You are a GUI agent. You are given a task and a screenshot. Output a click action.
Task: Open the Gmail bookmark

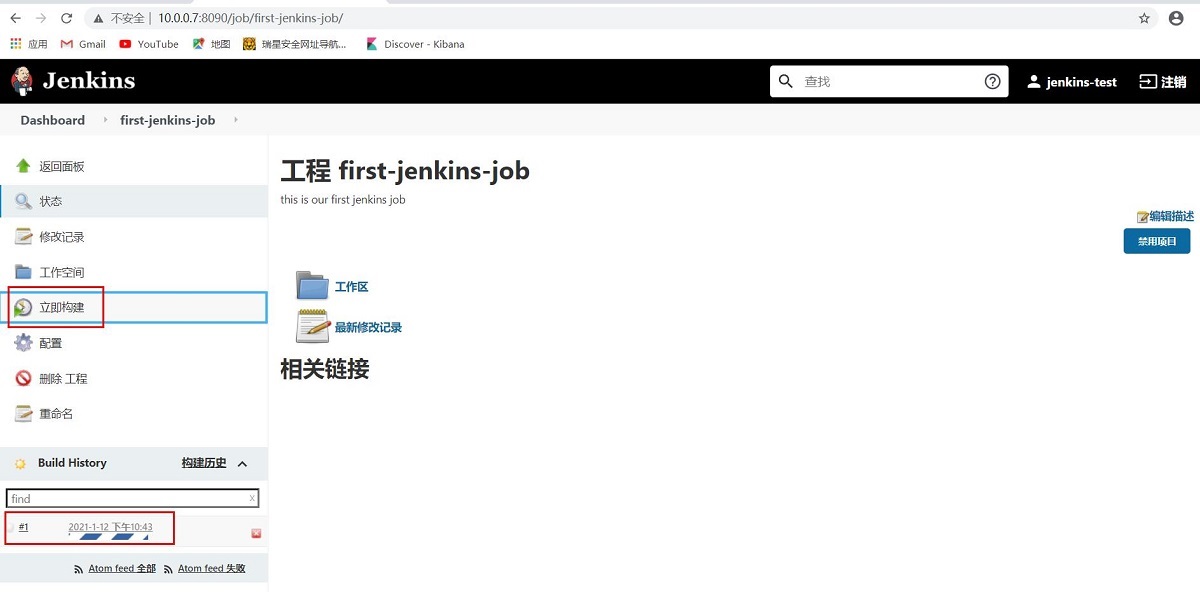click(83, 44)
